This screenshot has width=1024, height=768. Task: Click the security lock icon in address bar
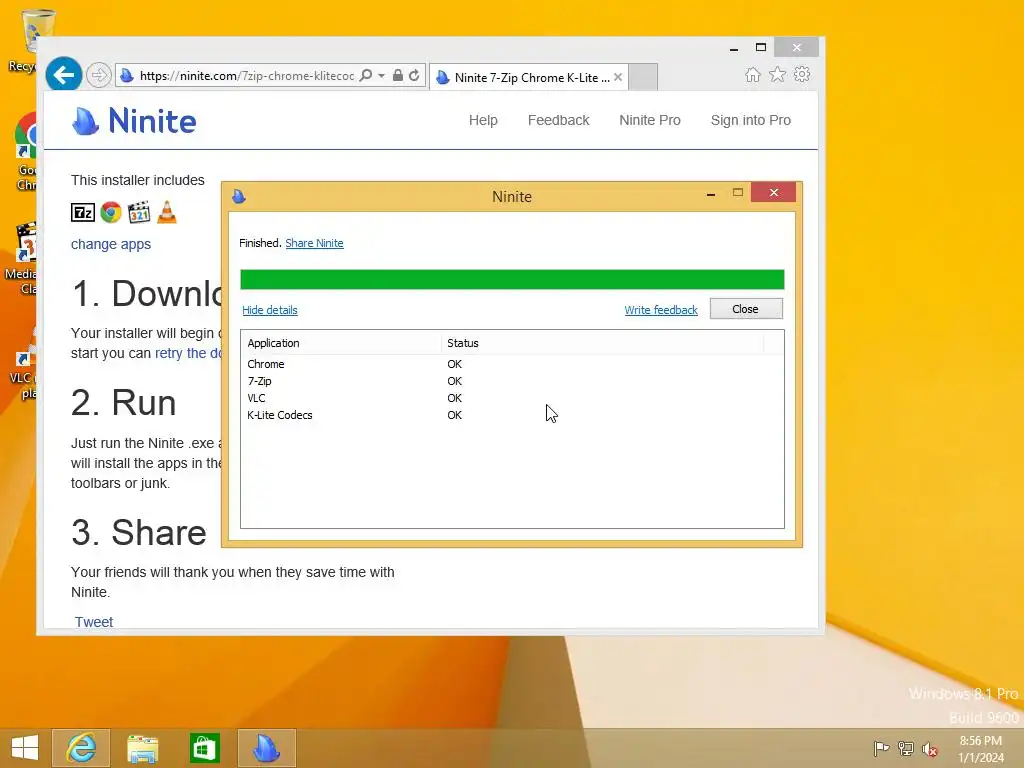pos(397,75)
